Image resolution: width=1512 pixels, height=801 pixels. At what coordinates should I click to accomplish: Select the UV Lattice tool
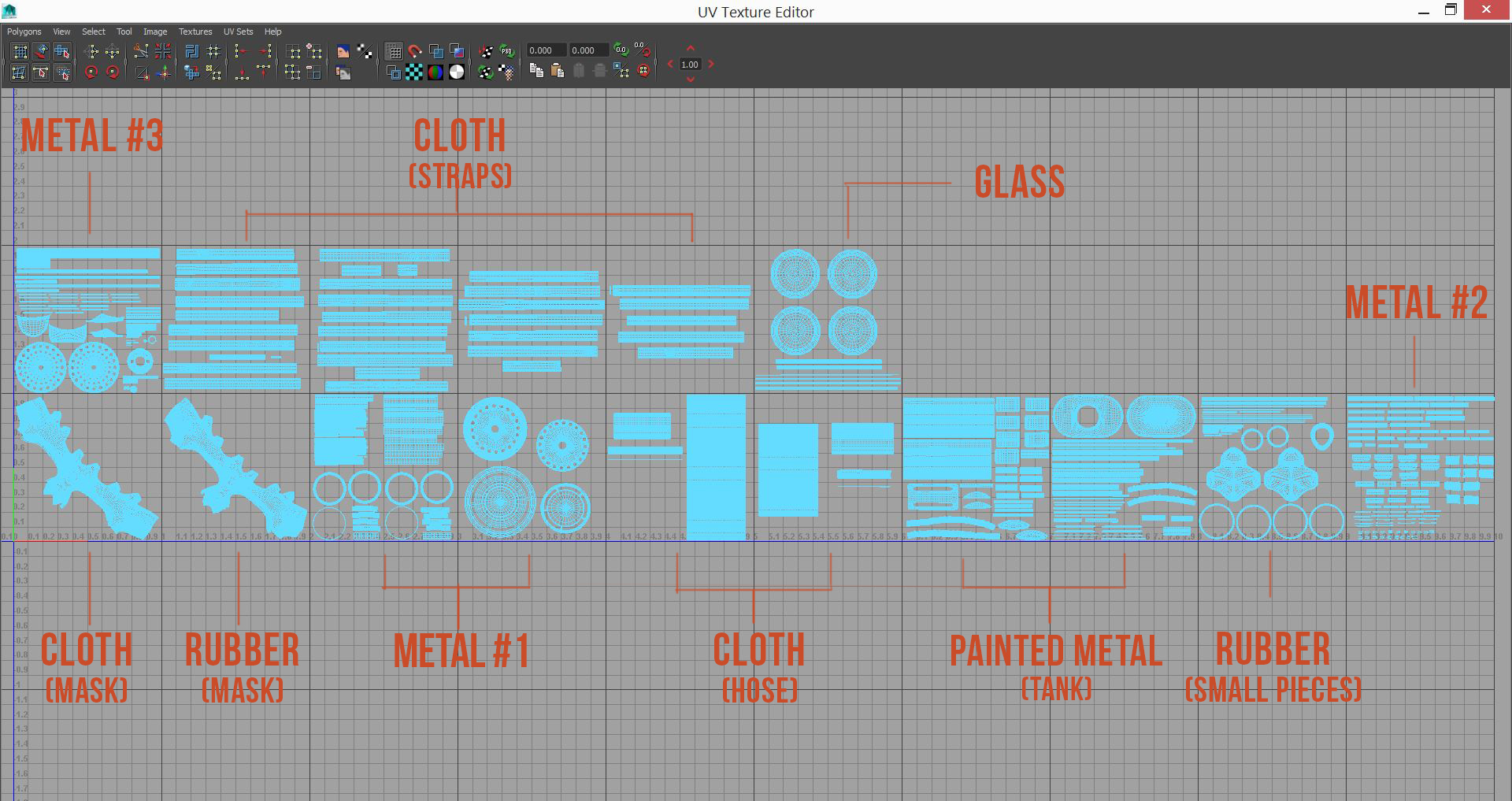coord(20,51)
